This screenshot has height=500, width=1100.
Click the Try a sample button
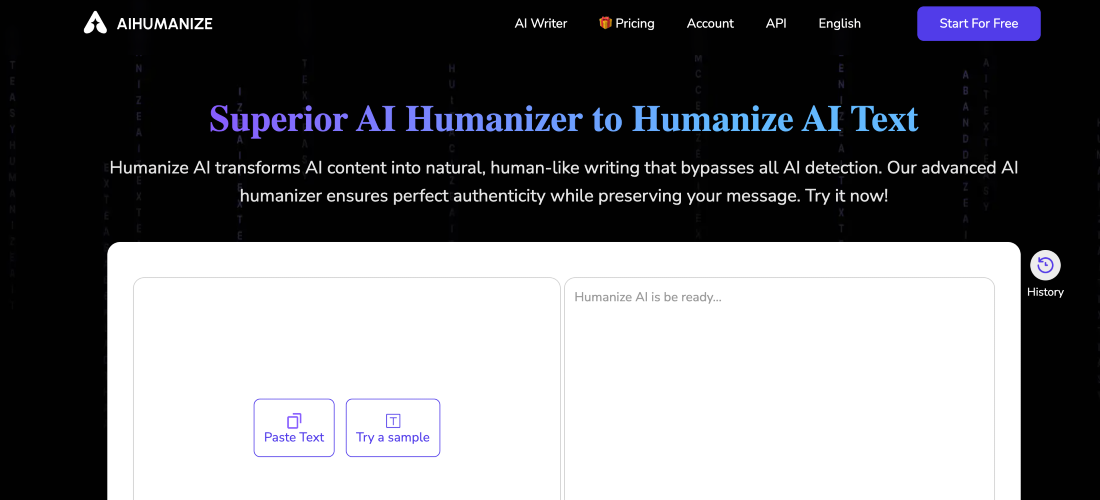pyautogui.click(x=393, y=428)
